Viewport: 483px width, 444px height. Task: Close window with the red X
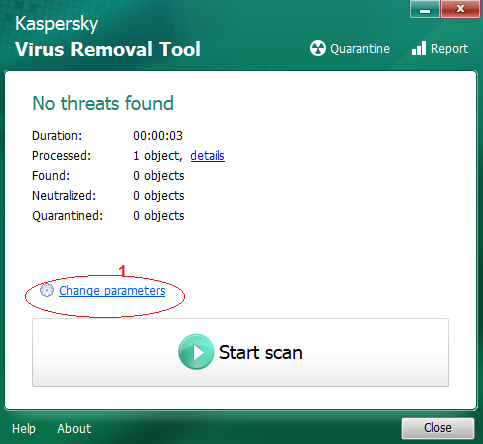[460, 9]
